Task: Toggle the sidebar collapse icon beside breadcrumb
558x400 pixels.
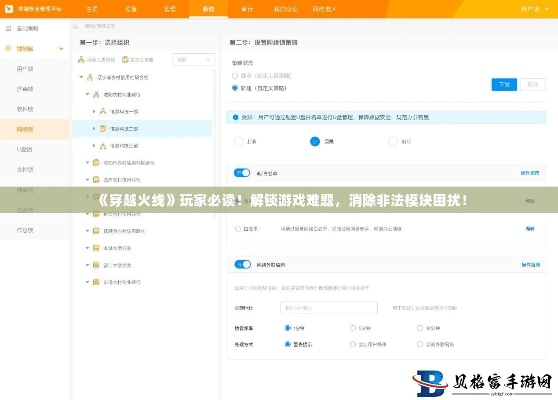Action: click(75, 26)
